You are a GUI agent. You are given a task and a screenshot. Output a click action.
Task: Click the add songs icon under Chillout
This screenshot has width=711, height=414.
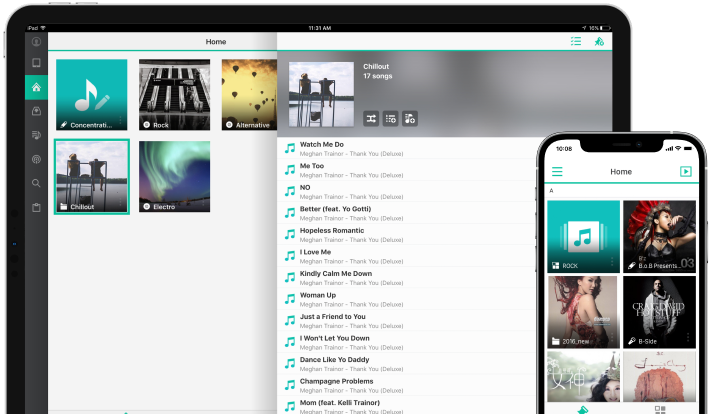tap(410, 118)
